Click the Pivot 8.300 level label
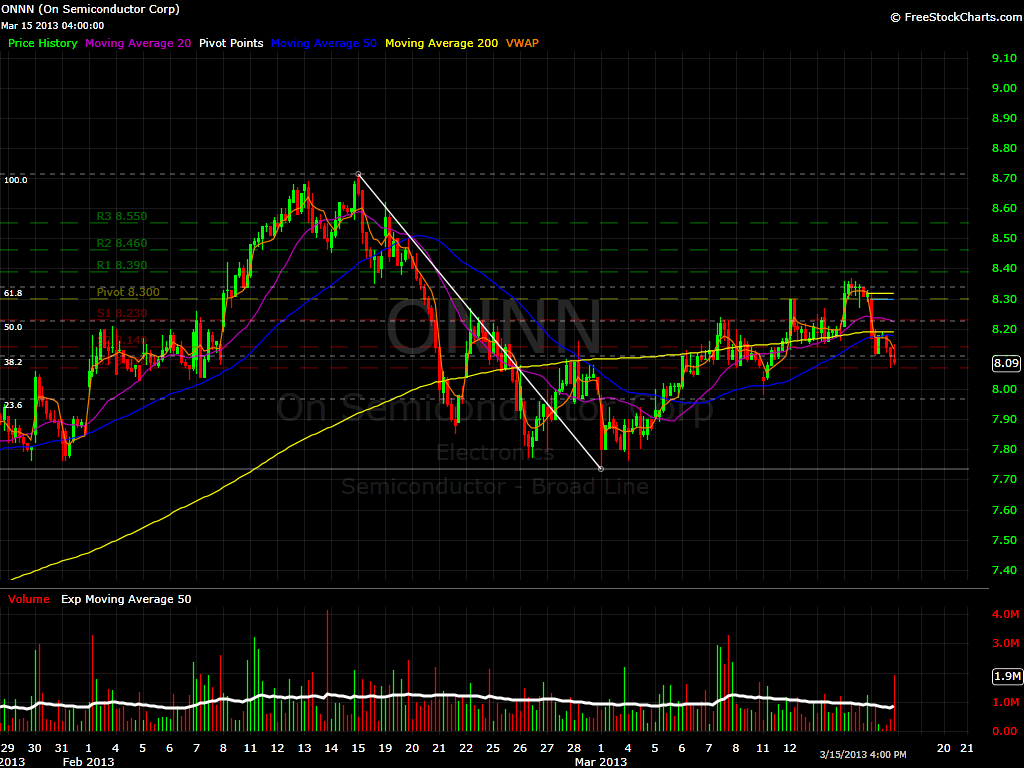Screen dimensions: 1024x768 [128, 292]
